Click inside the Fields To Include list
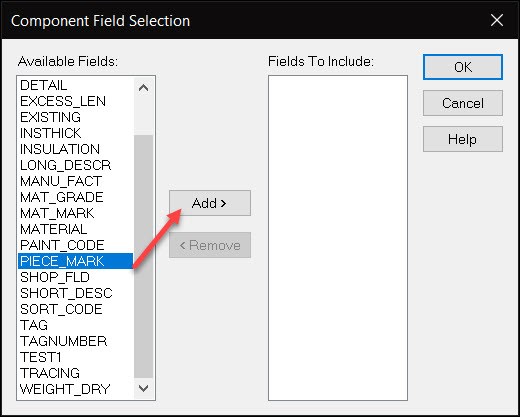This screenshot has height=417, width=520. [338, 238]
